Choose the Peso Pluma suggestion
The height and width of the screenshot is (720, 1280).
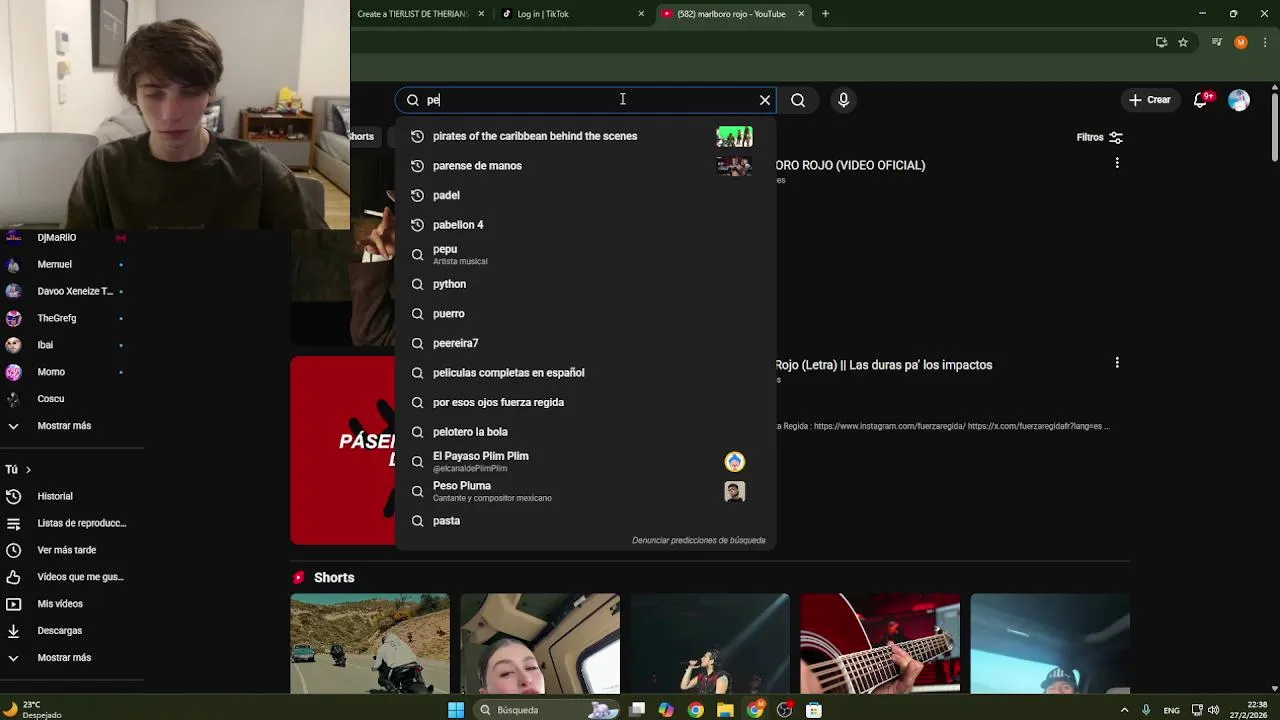pyautogui.click(x=585, y=491)
